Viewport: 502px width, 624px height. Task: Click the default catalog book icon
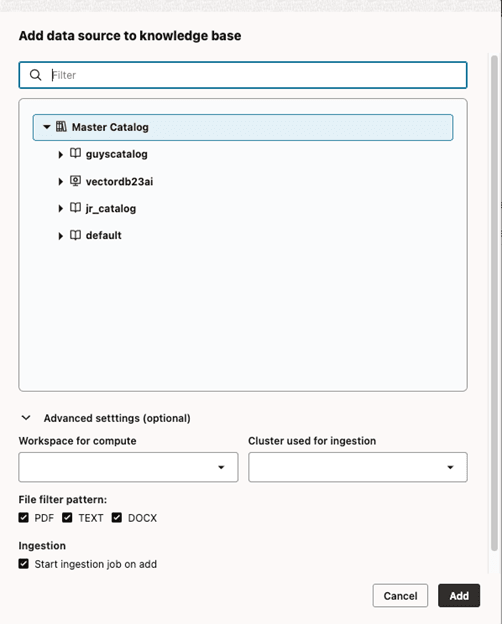[75, 235]
